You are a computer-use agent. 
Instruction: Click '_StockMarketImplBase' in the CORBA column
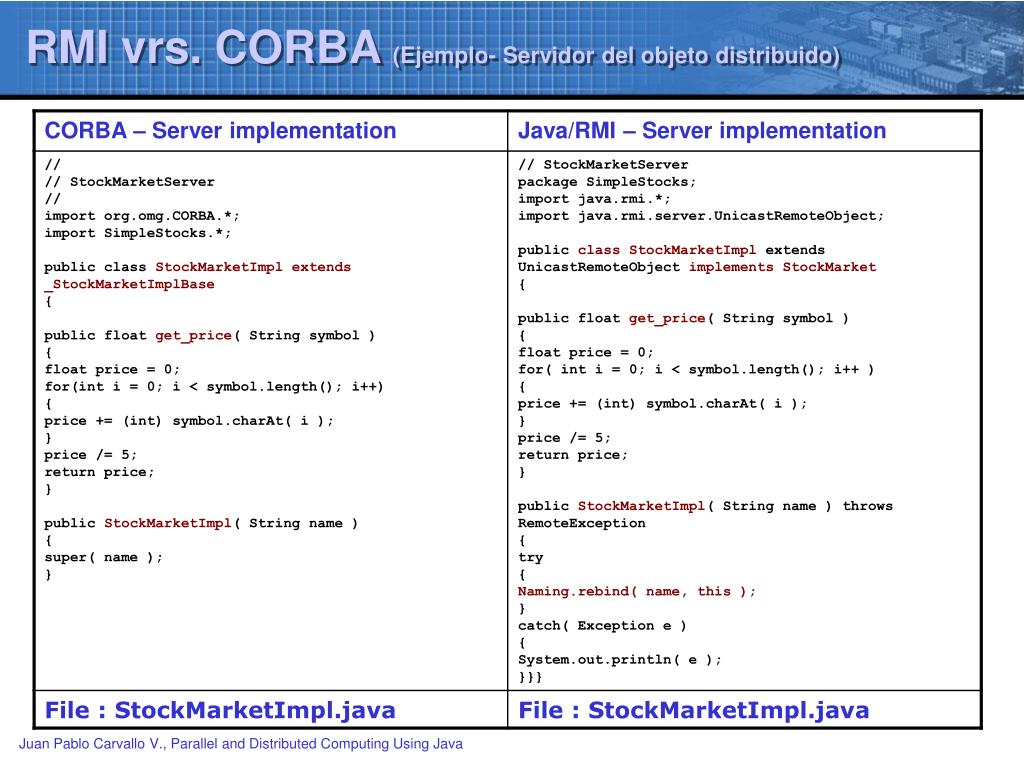click(x=129, y=284)
